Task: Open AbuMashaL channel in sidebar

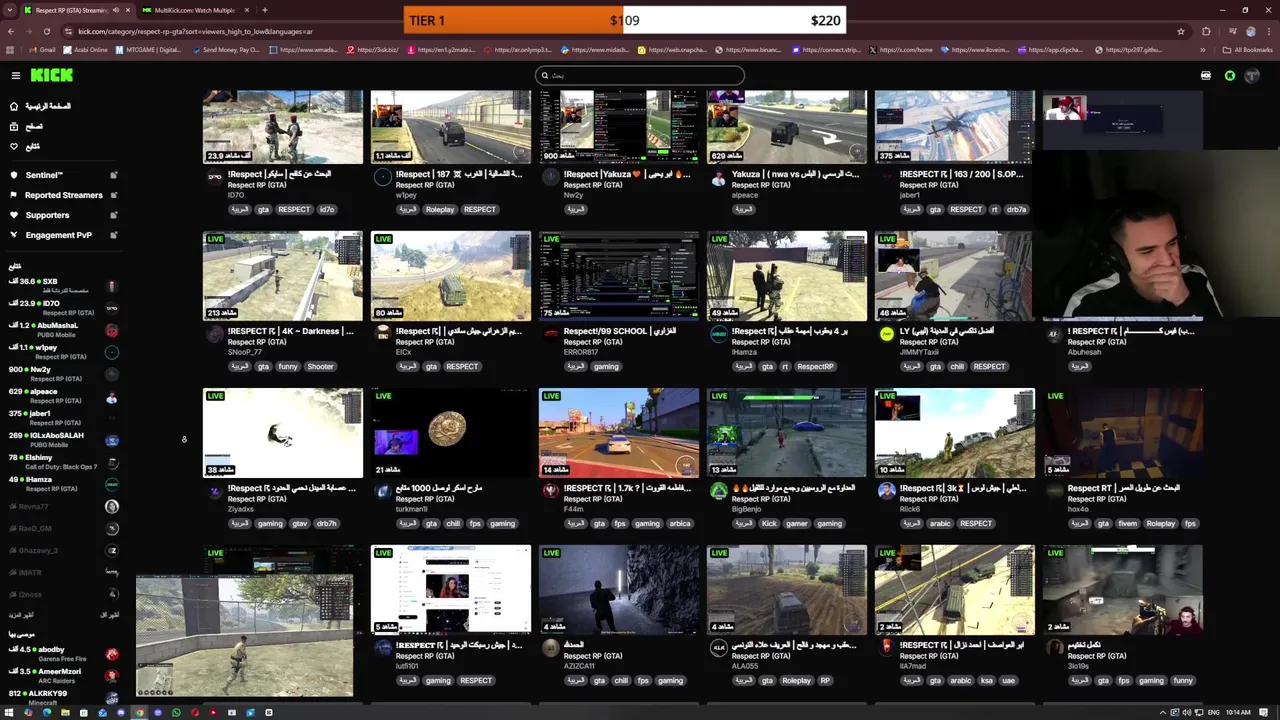Action: point(62,329)
